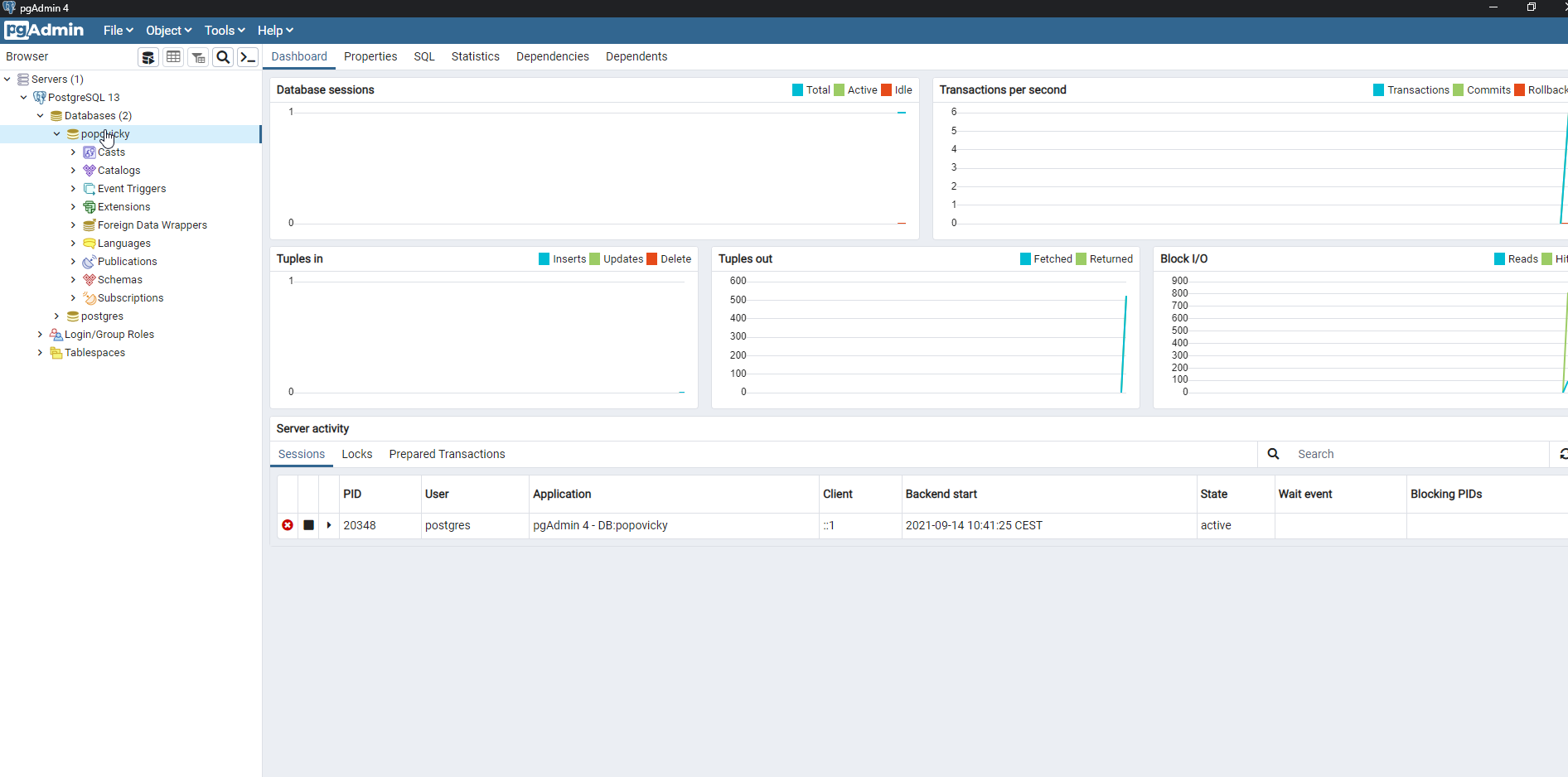Image resolution: width=1568 pixels, height=777 pixels.
Task: Click the search magnifier in Server activity
Action: [x=1274, y=454]
